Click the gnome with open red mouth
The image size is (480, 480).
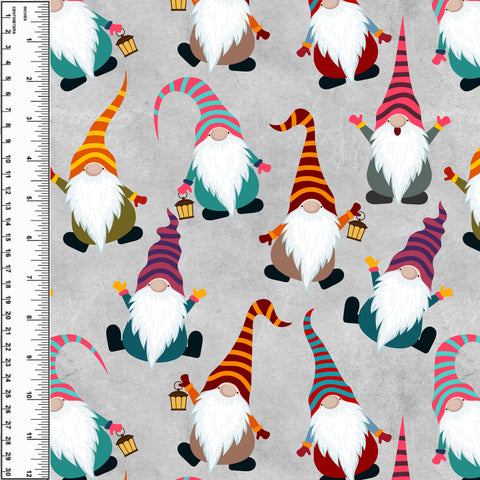[399, 112]
